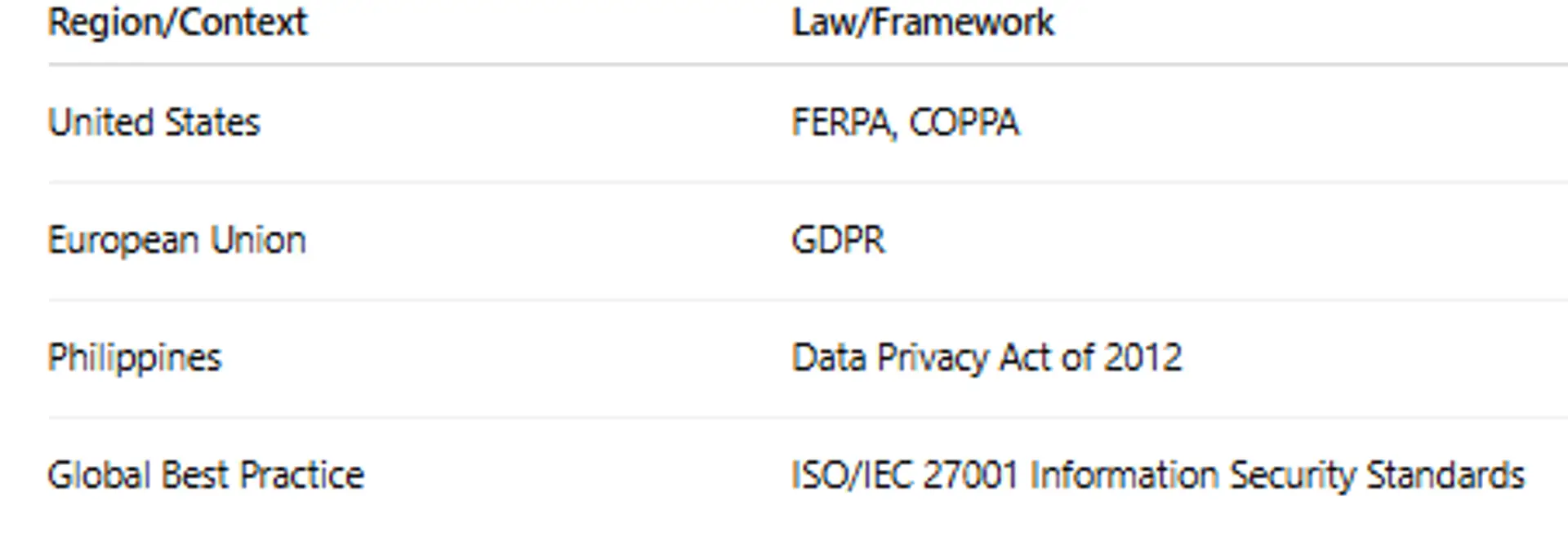Click the word COPPA
The image size is (1568, 550).
coord(964,122)
